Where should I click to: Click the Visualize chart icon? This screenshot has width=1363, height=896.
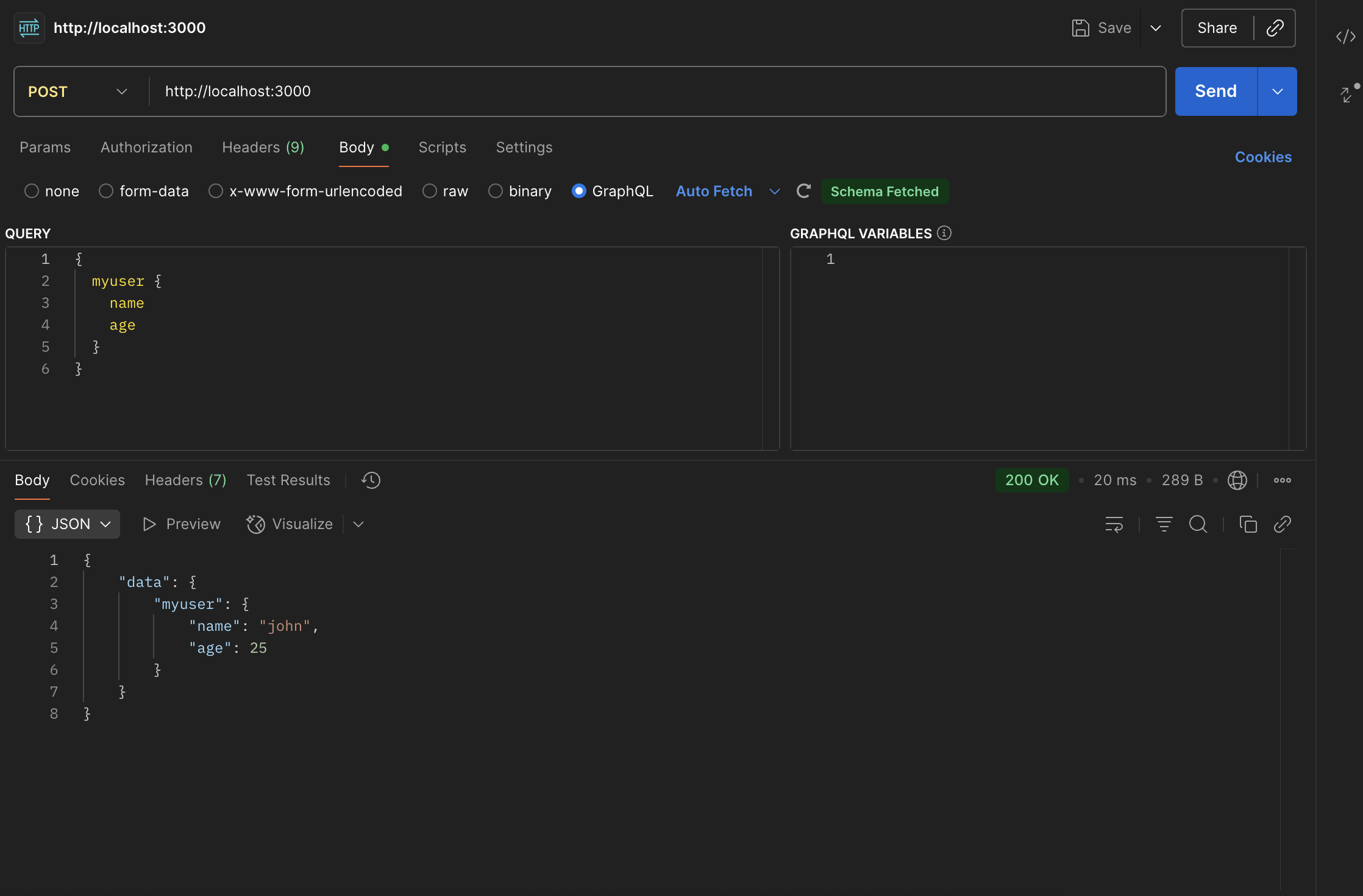click(x=255, y=524)
